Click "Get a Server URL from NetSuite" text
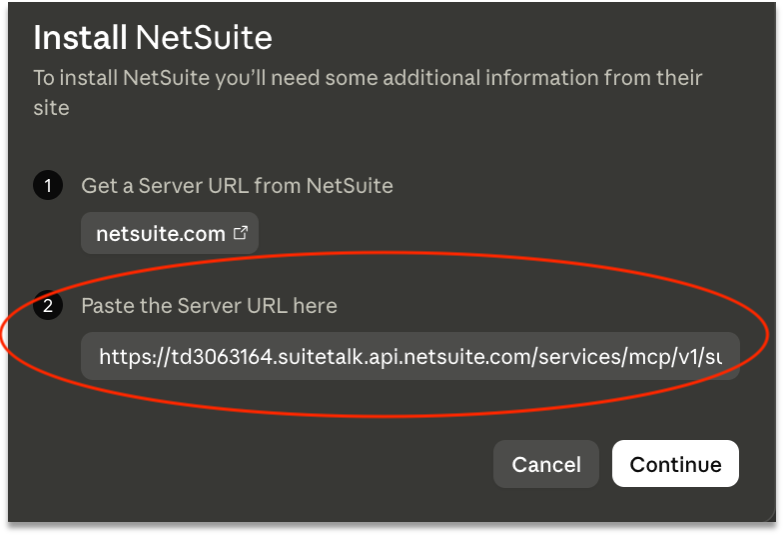The width and height of the screenshot is (784, 536). [x=237, y=186]
